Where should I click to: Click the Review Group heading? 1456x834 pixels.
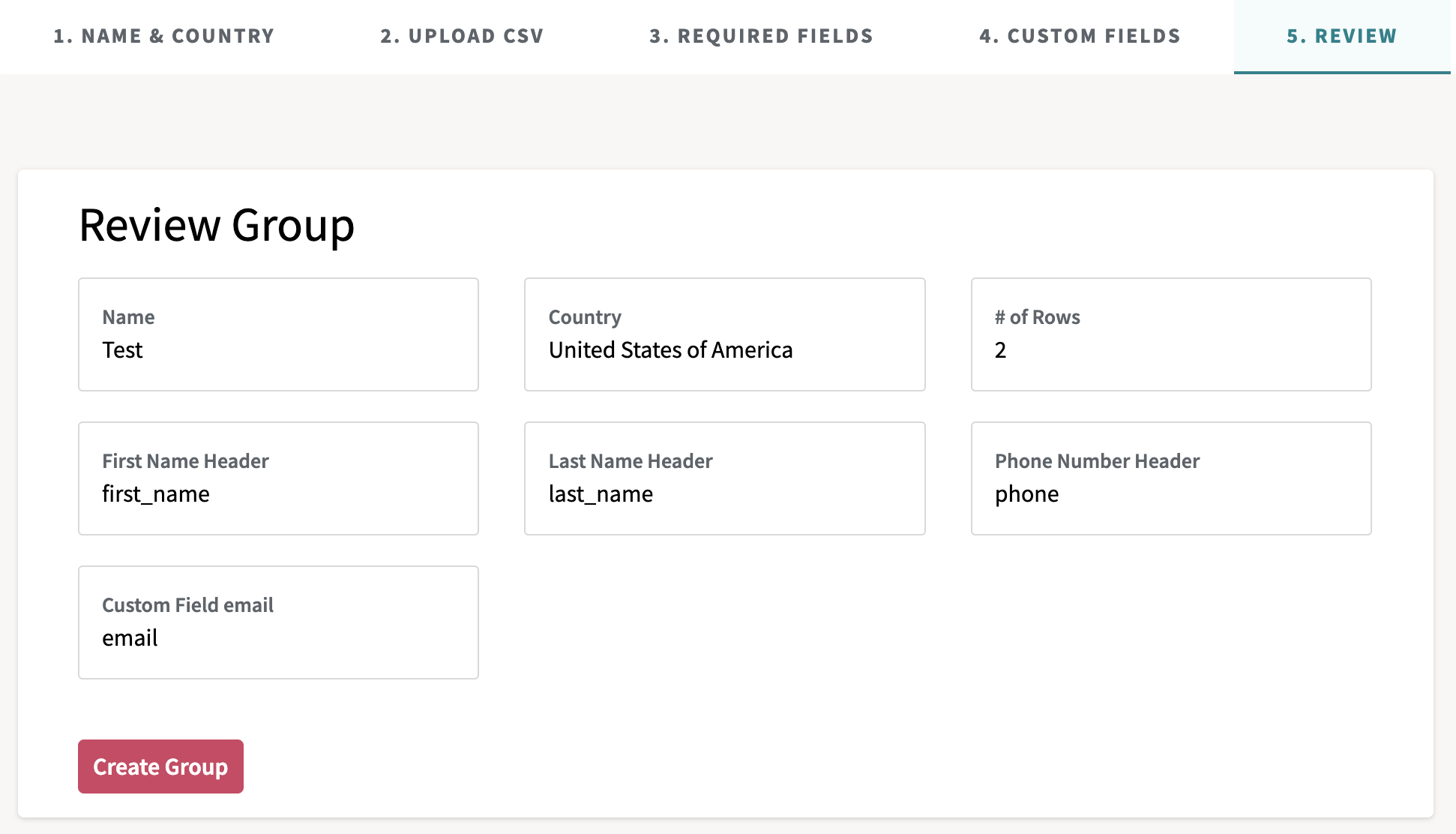[217, 225]
